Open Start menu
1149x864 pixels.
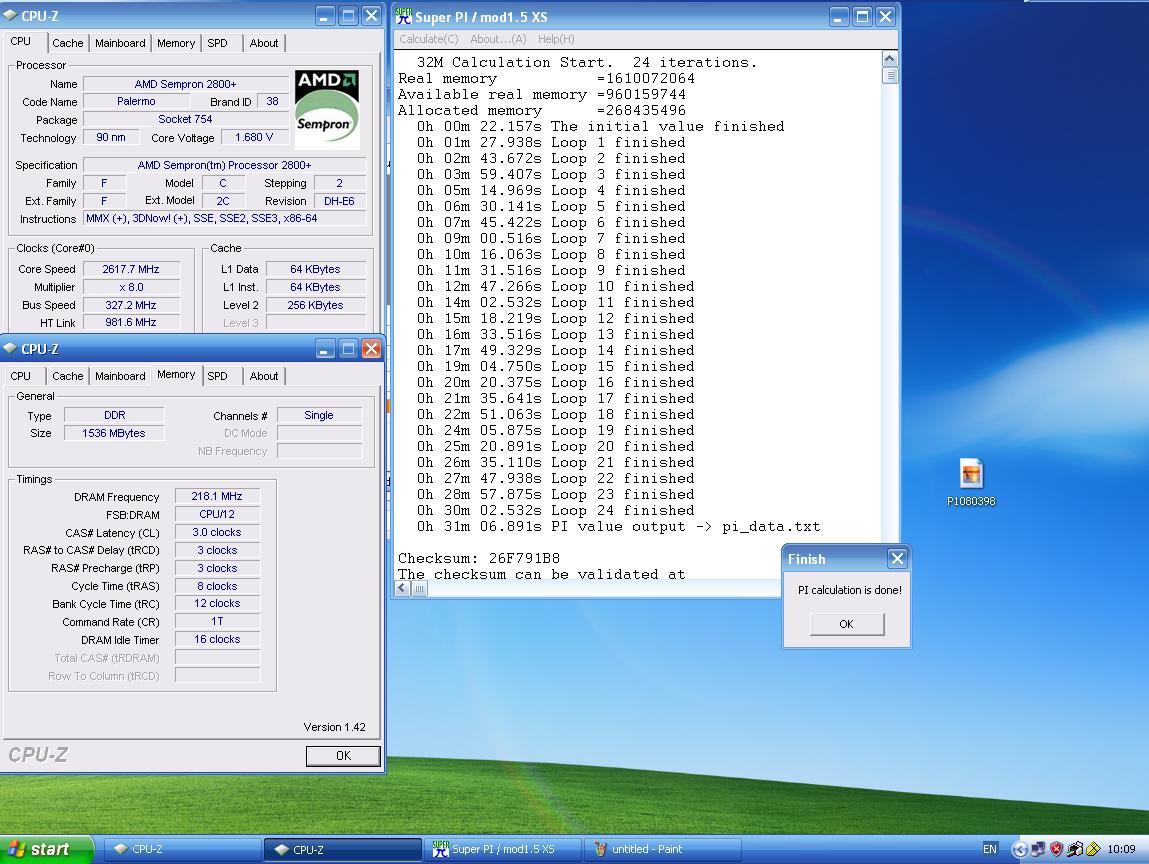47,849
